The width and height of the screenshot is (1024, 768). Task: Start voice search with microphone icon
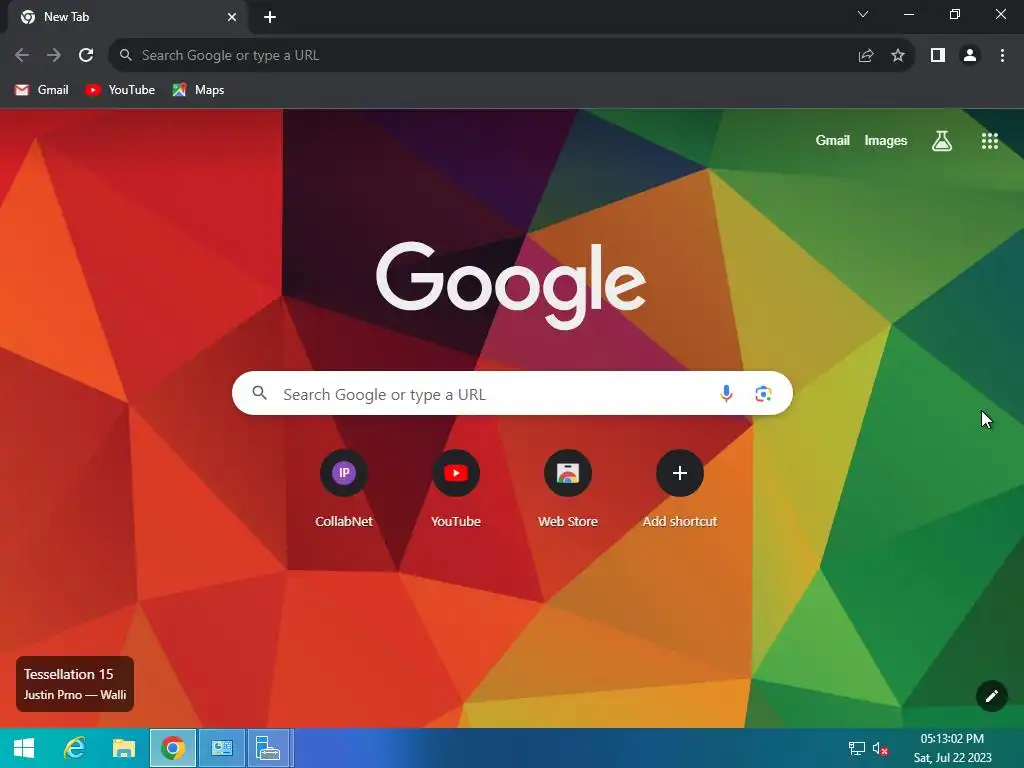pyautogui.click(x=726, y=394)
